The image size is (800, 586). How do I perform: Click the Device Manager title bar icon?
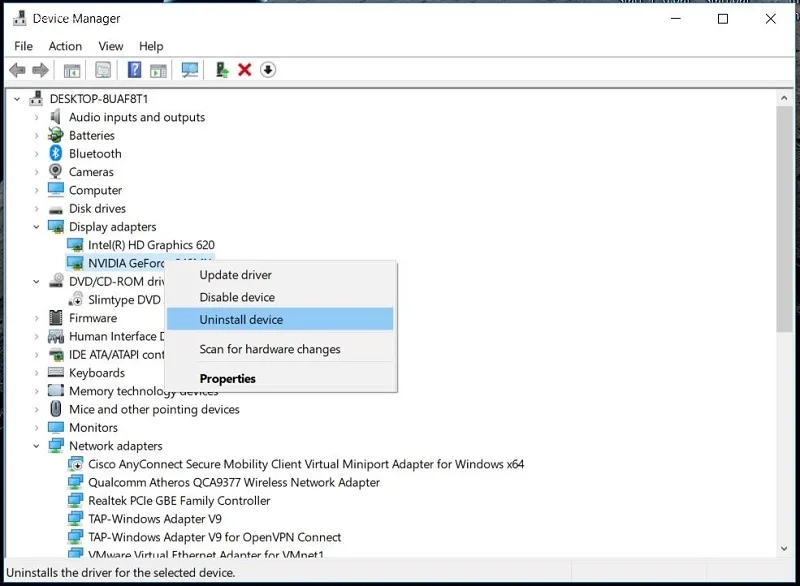pyautogui.click(x=20, y=18)
